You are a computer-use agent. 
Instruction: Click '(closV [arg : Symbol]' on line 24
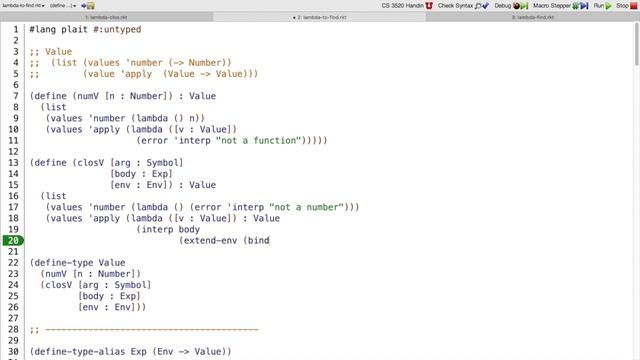pos(96,285)
